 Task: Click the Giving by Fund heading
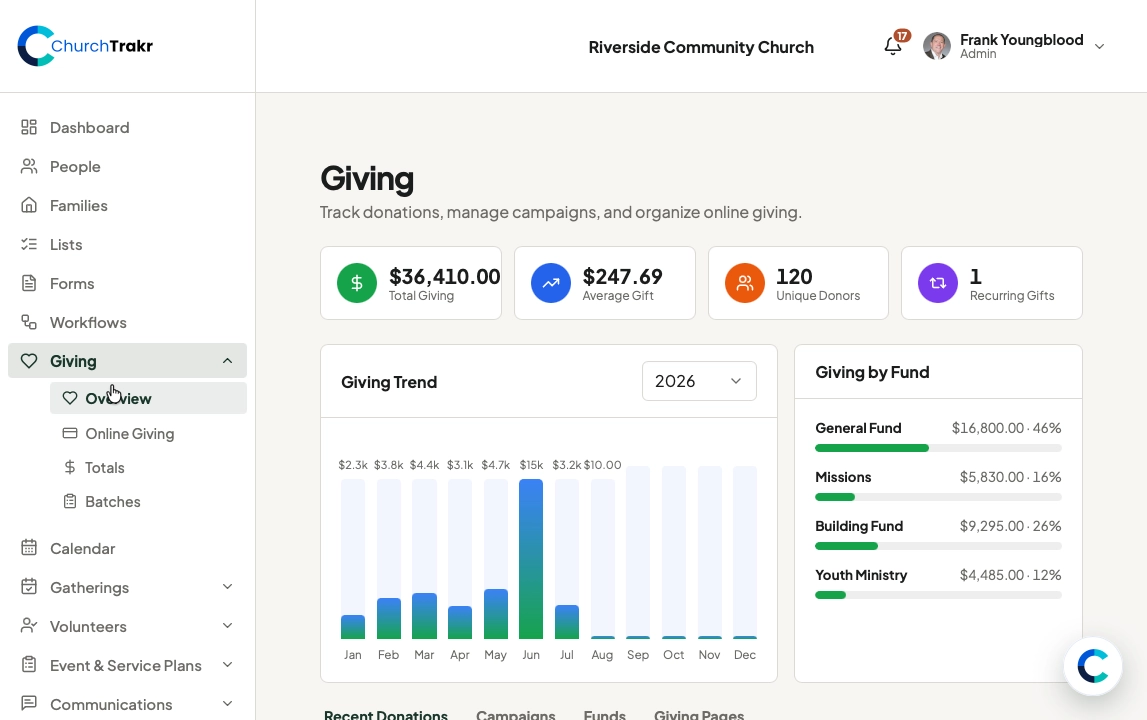872,372
